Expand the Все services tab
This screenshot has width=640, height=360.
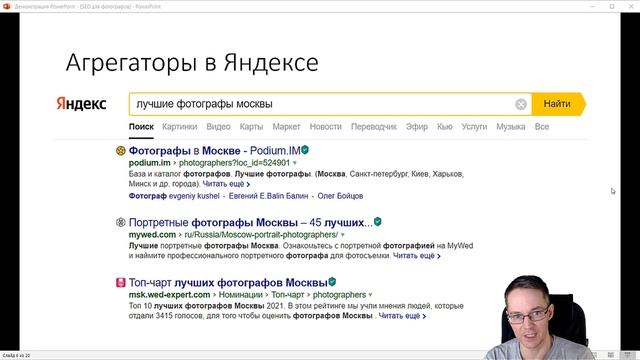click(542, 127)
